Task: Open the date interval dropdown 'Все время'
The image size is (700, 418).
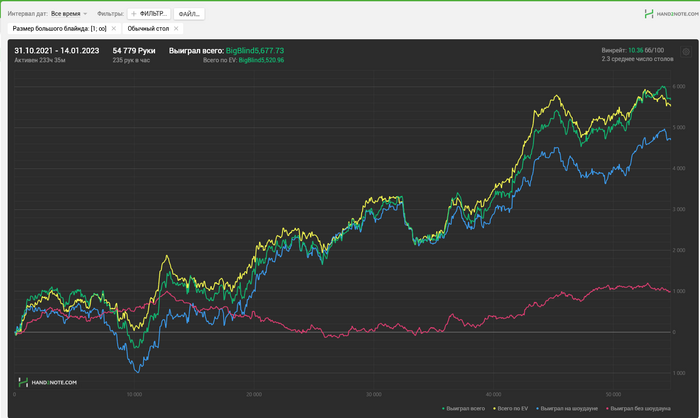Action: pos(69,14)
